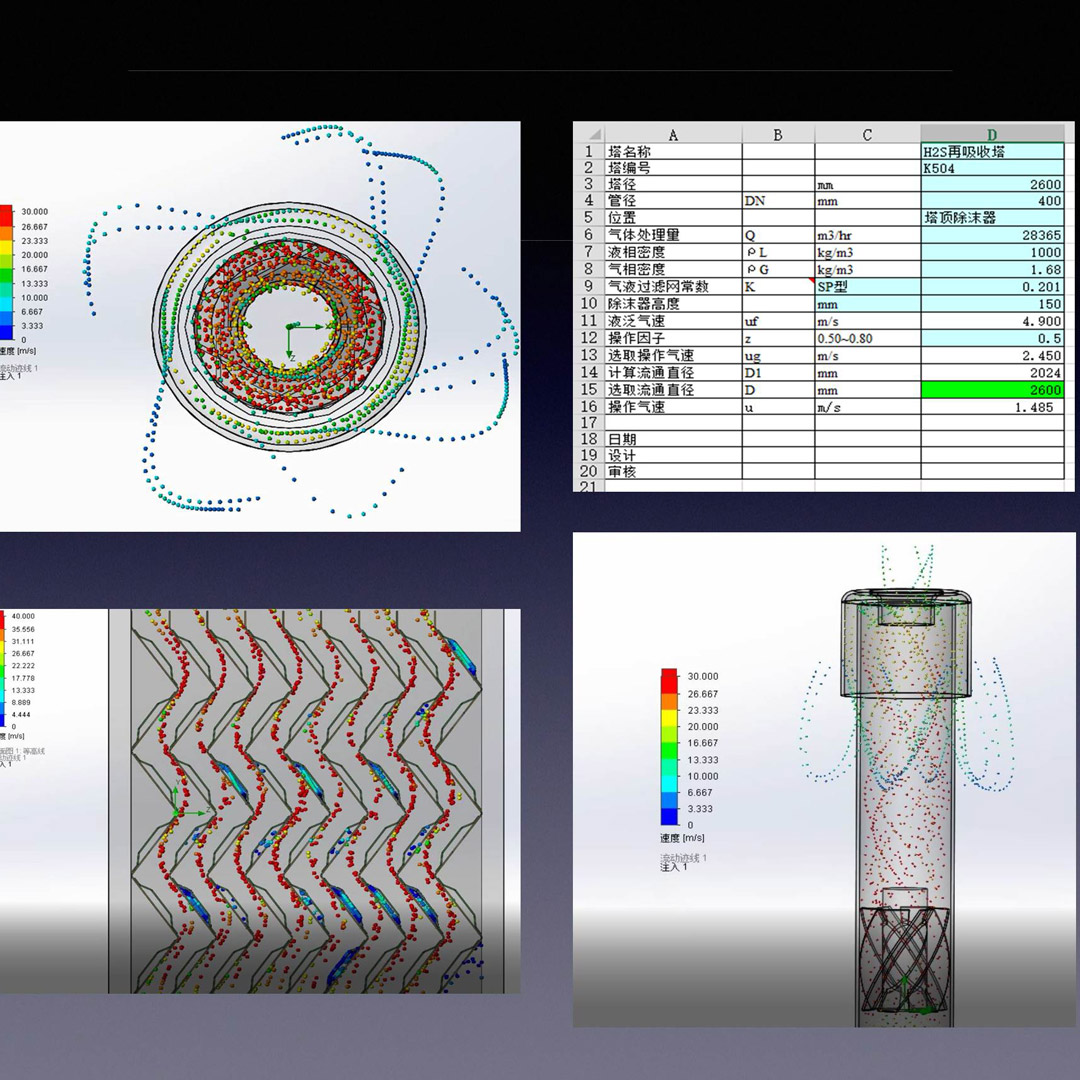Image resolution: width=1080 pixels, height=1080 pixels.
Task: Select row 9 header in the spreadsheet
Action: pos(588,286)
